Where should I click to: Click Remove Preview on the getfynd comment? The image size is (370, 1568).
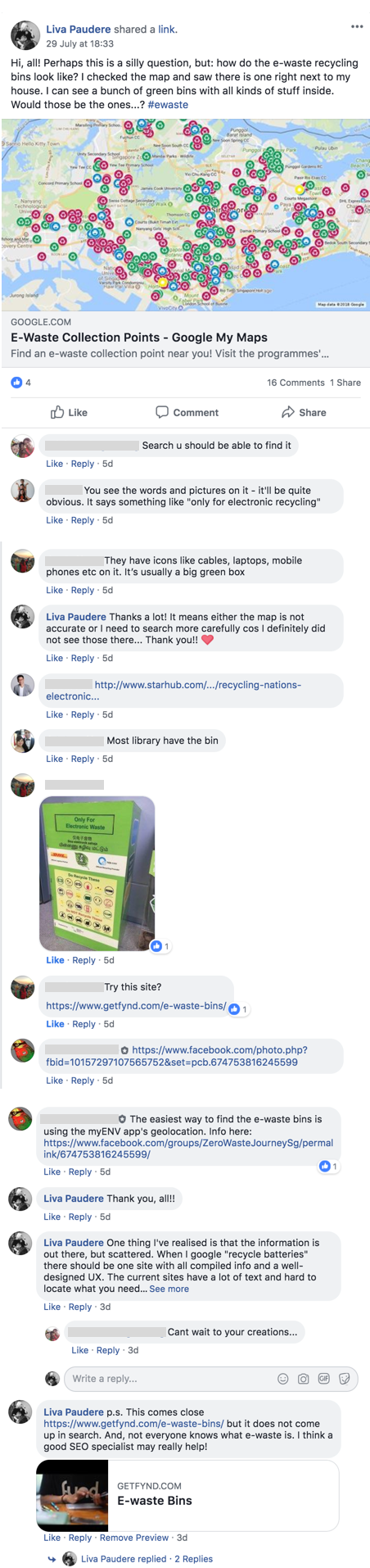pyautogui.click(x=134, y=1538)
